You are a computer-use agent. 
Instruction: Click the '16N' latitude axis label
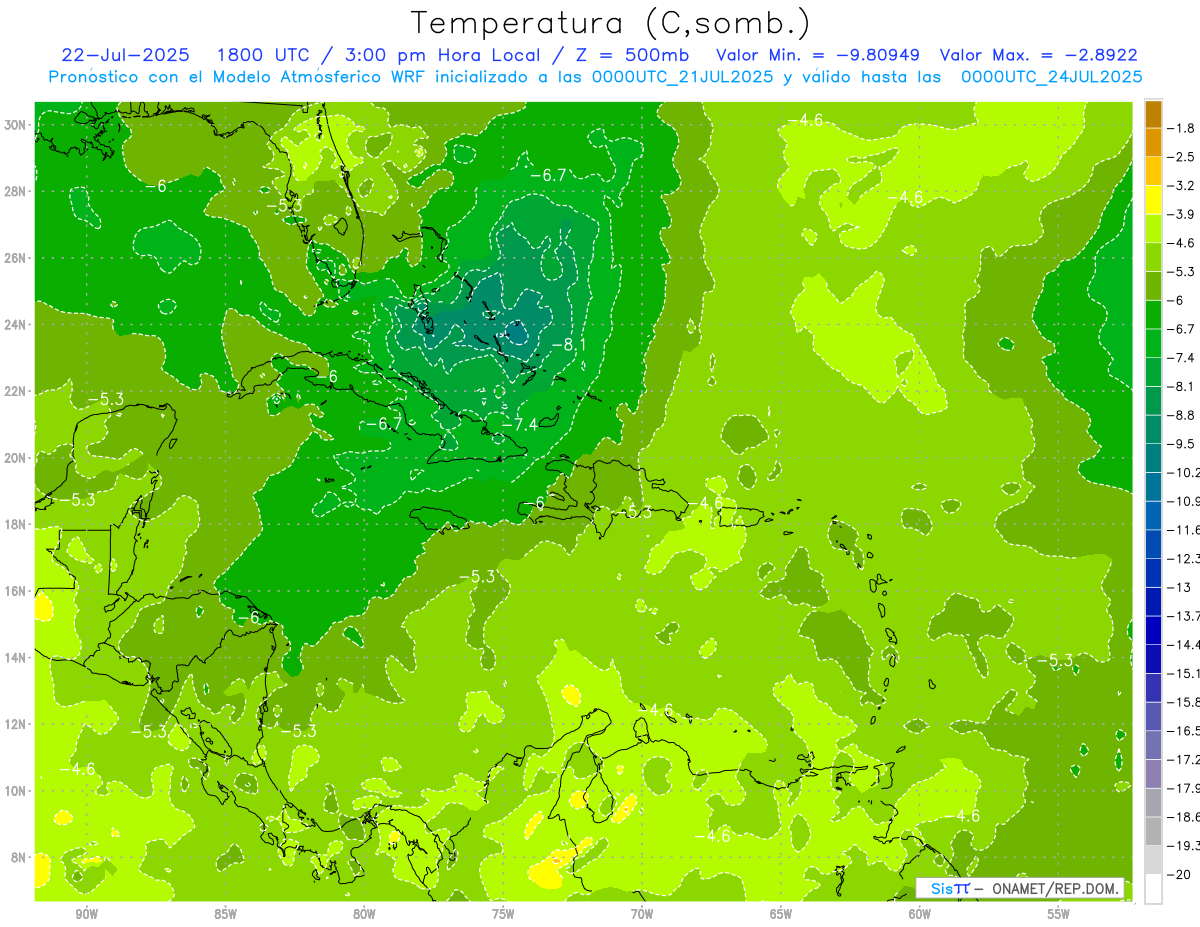tap(16, 591)
